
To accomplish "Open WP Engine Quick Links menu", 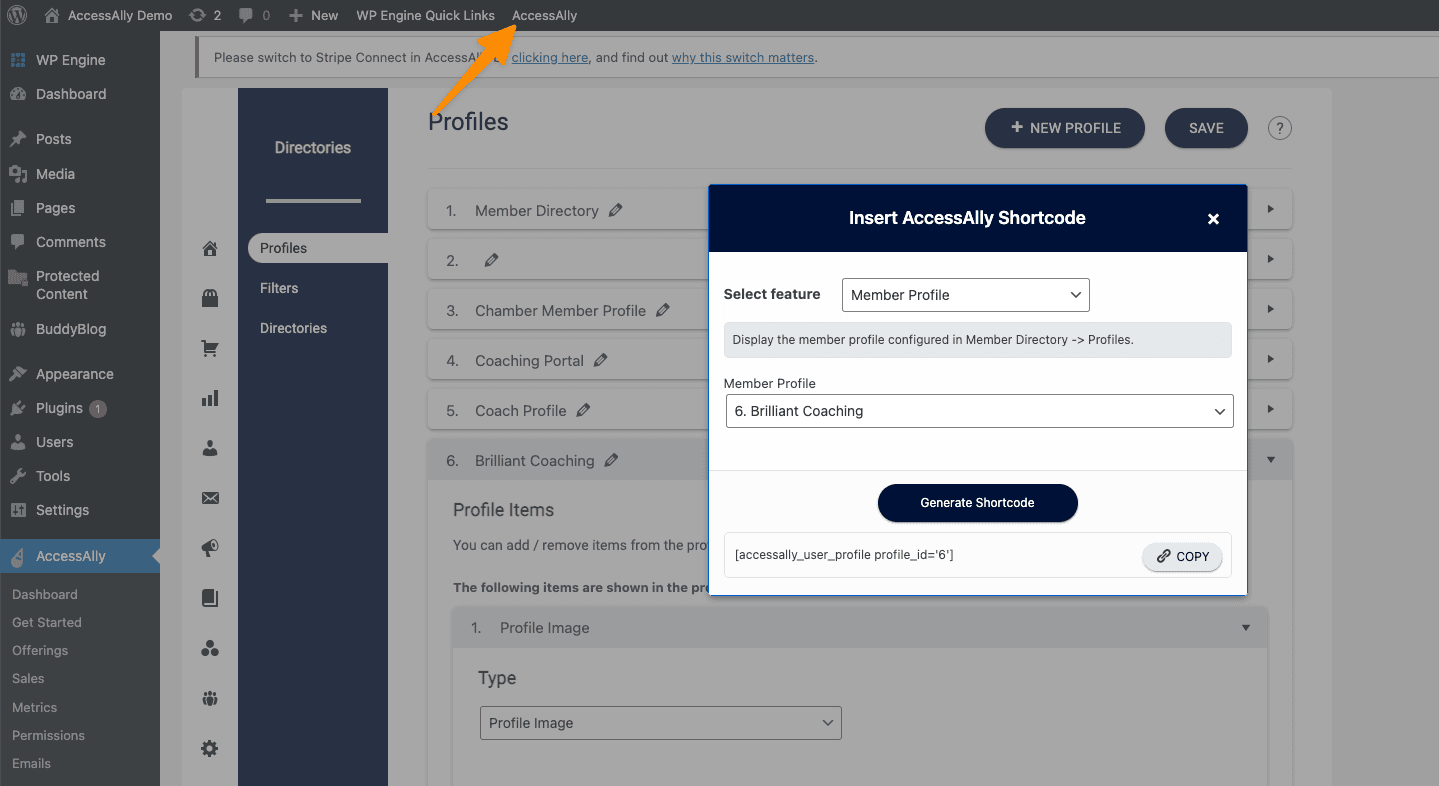I will (x=426, y=15).
